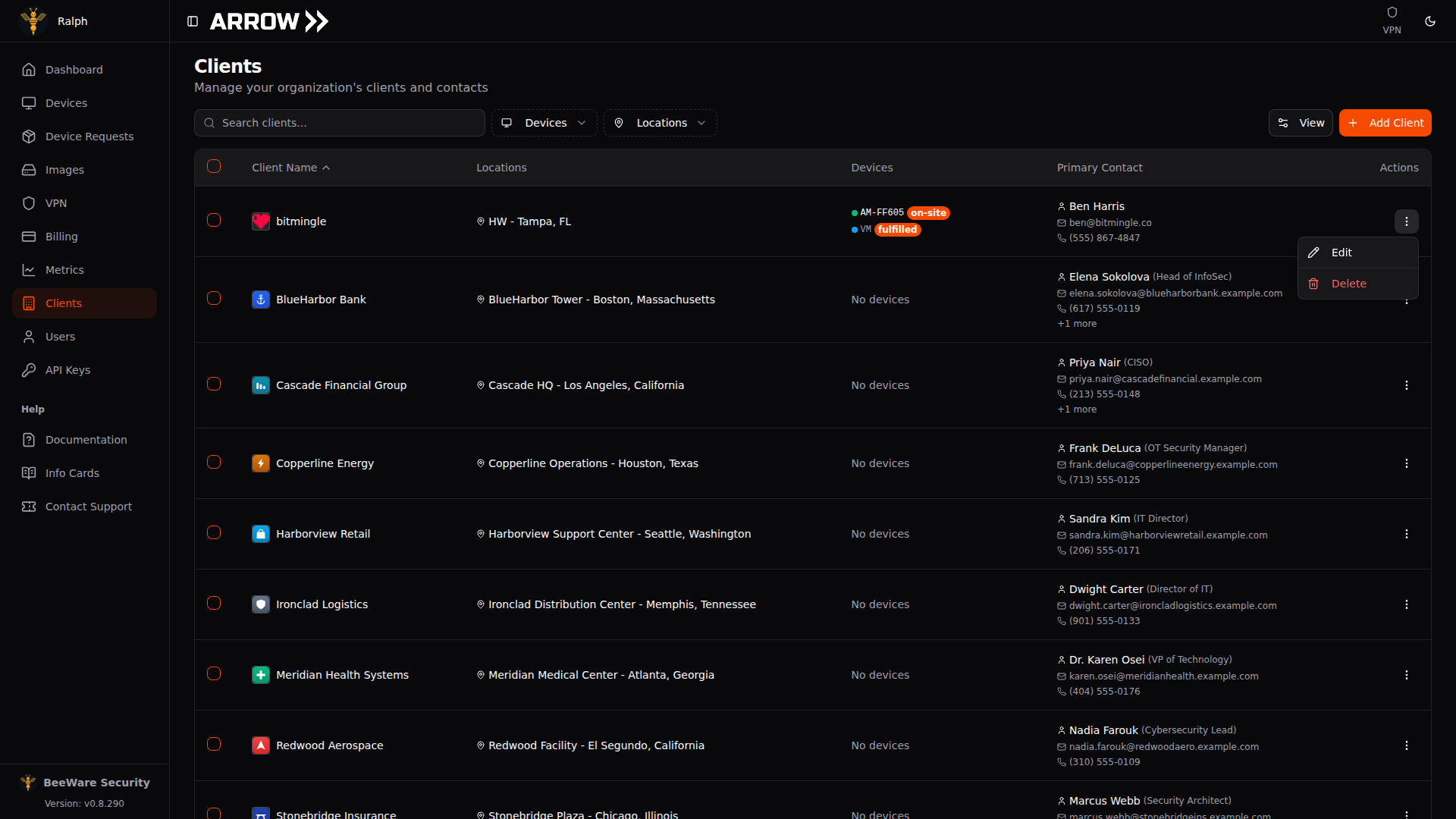Viewport: 1456px width, 819px height.
Task: Click the Add Client button
Action: click(1385, 123)
